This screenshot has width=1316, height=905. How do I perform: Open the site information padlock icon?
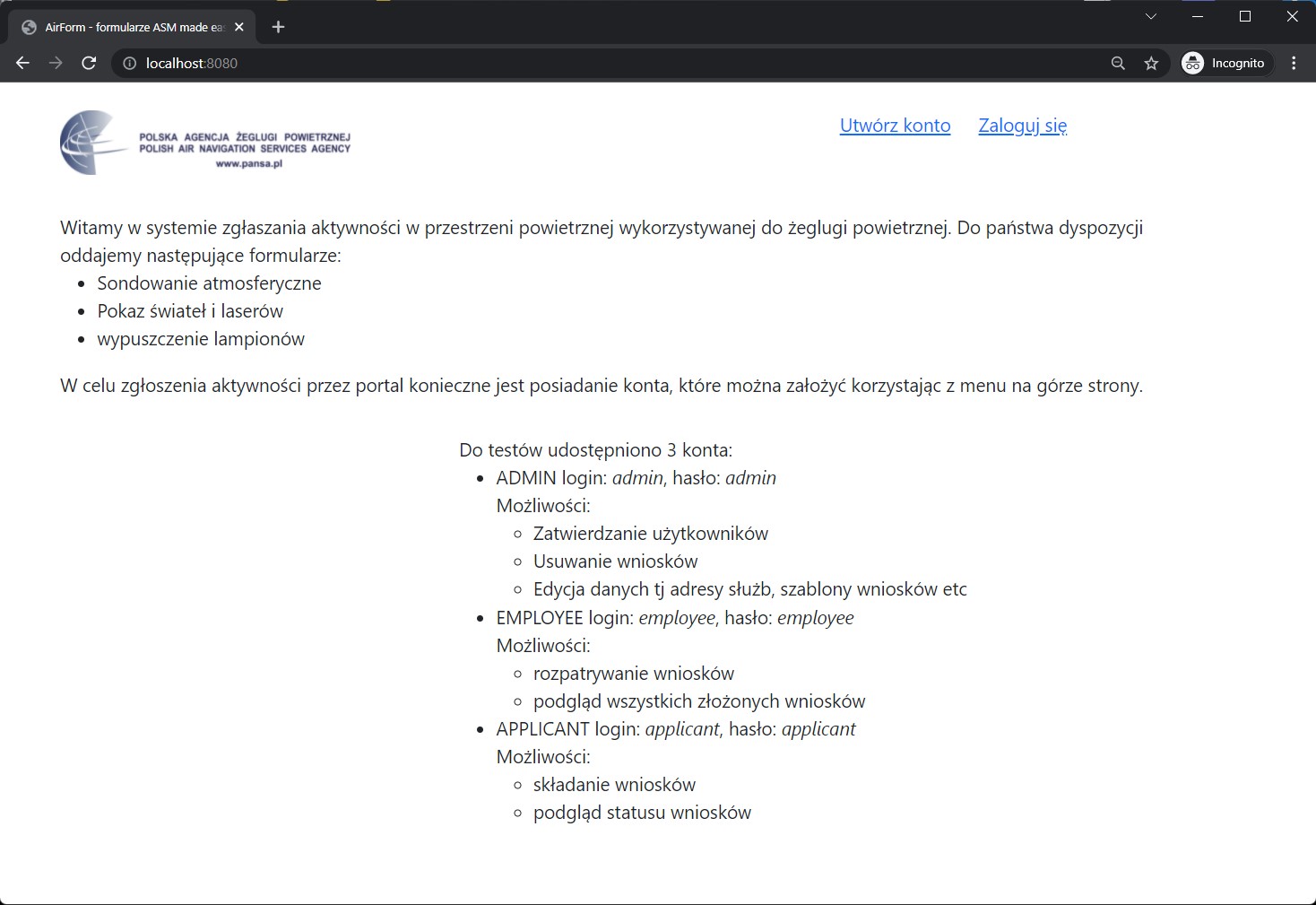[128, 63]
